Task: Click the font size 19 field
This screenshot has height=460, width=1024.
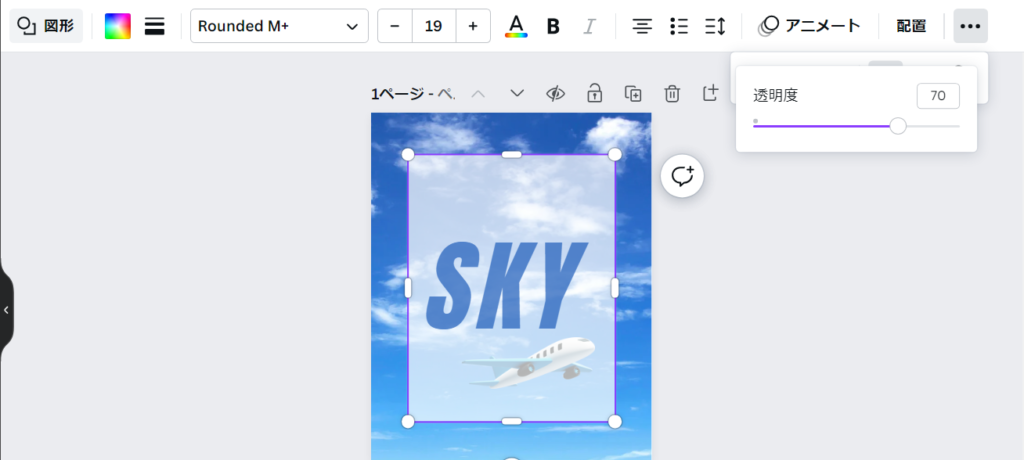Action: click(434, 26)
